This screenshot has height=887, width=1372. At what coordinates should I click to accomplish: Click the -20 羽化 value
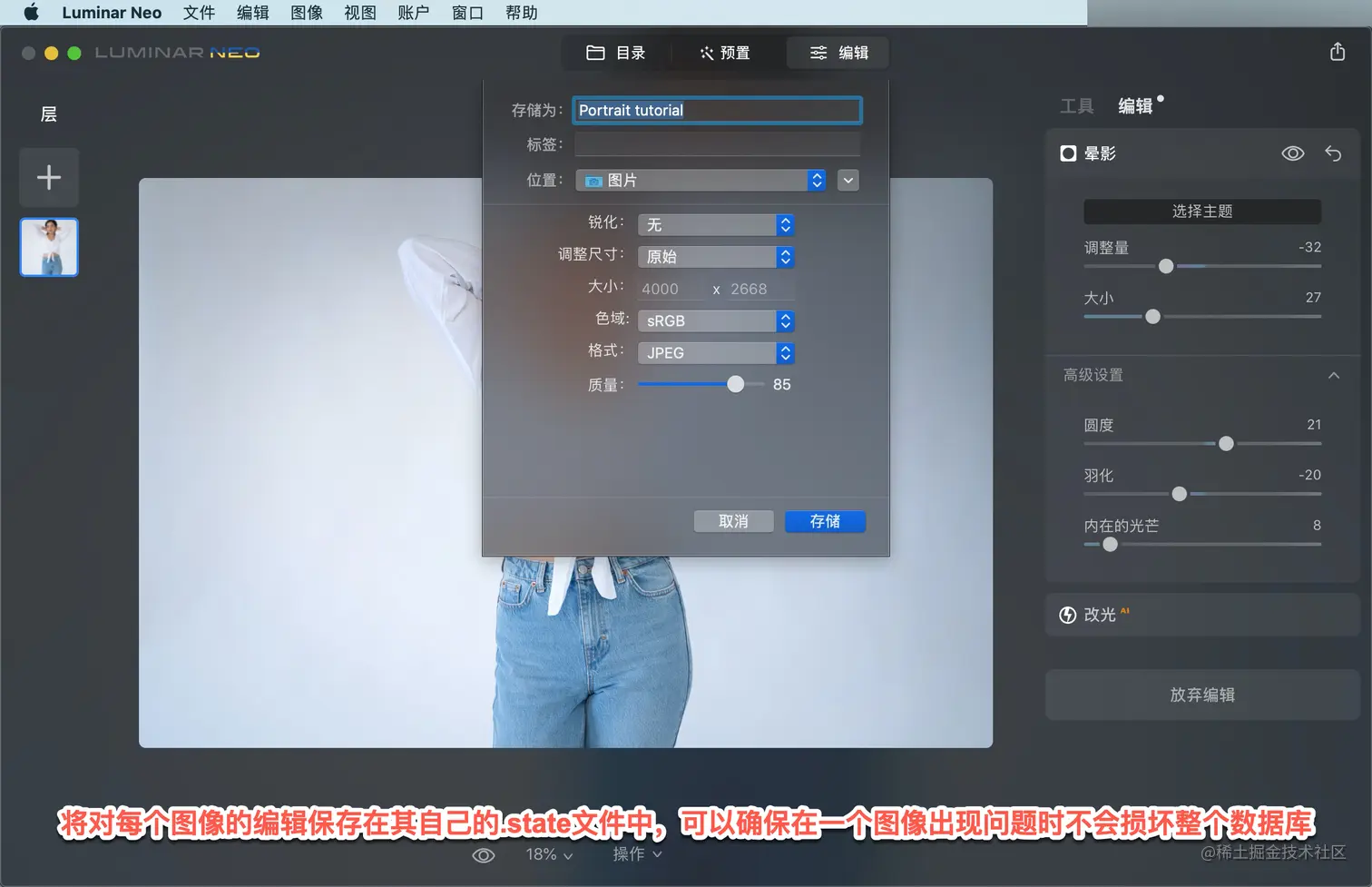1309,475
